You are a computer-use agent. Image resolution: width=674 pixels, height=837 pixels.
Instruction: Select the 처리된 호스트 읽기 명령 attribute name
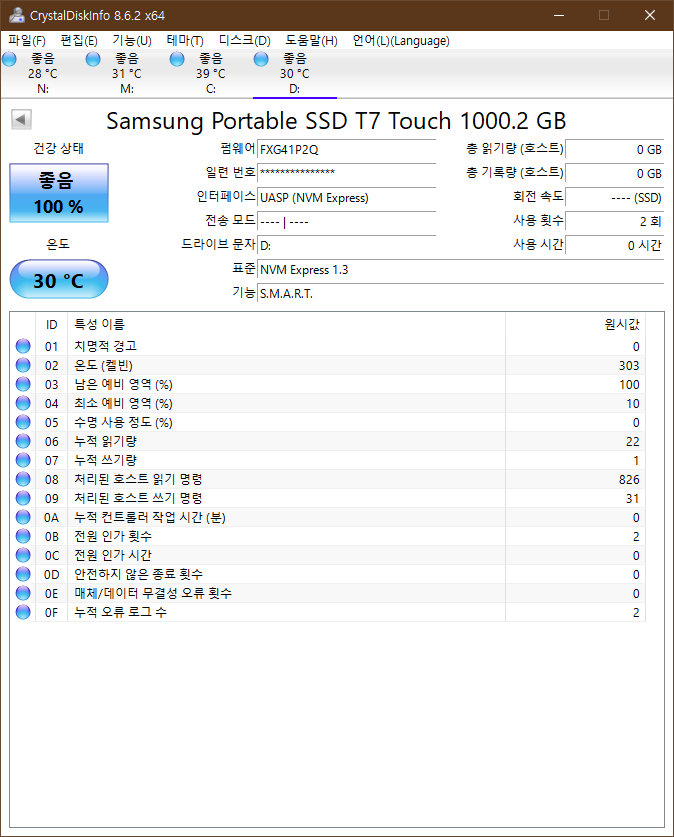pyautogui.click(x=138, y=479)
